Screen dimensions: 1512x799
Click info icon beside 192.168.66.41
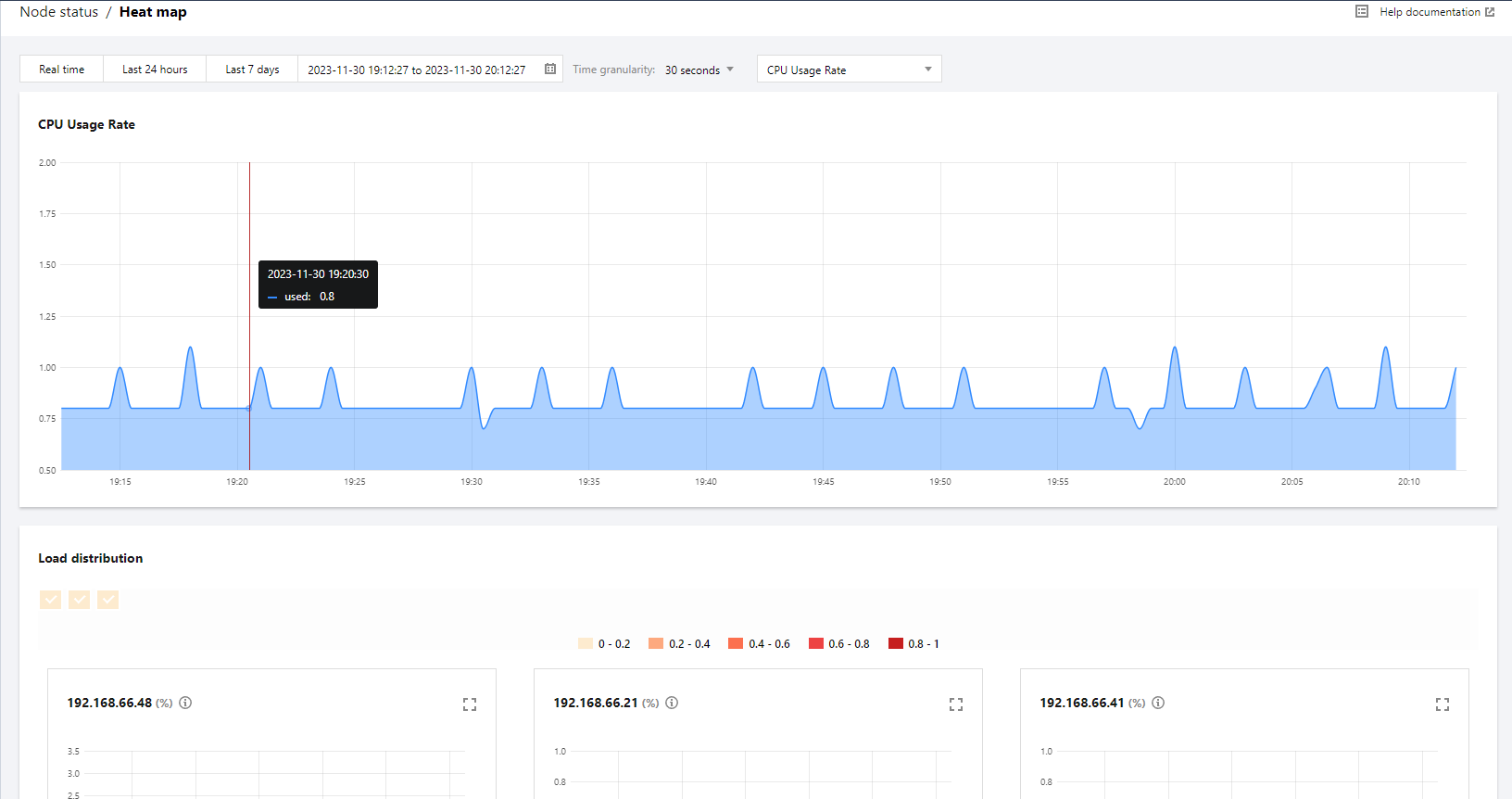tap(1158, 703)
